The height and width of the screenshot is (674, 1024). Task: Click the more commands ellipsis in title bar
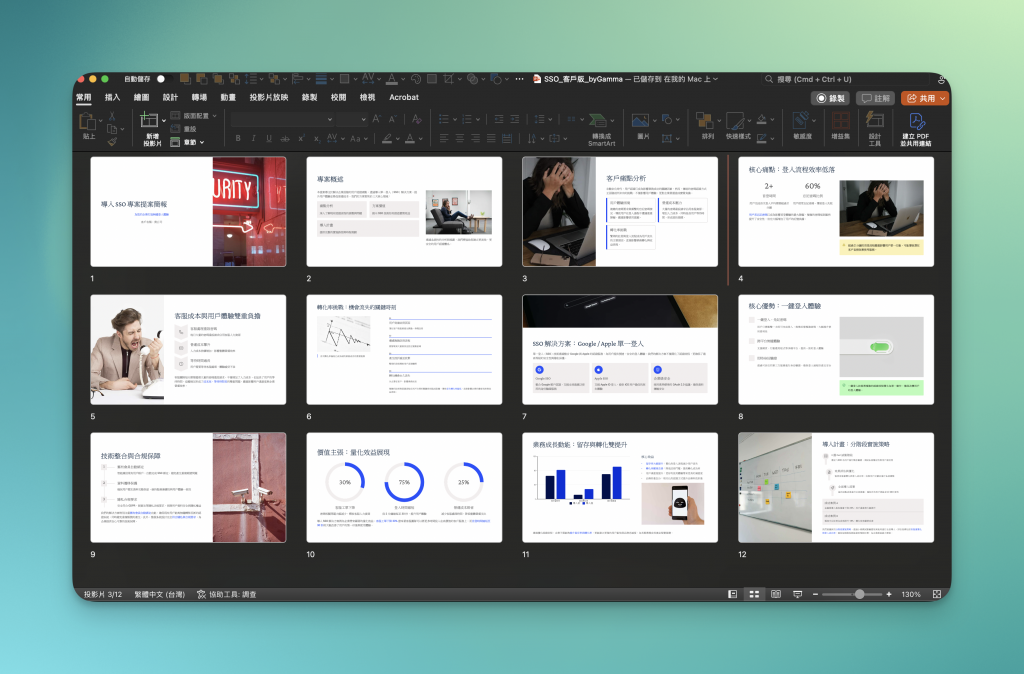tap(519, 79)
